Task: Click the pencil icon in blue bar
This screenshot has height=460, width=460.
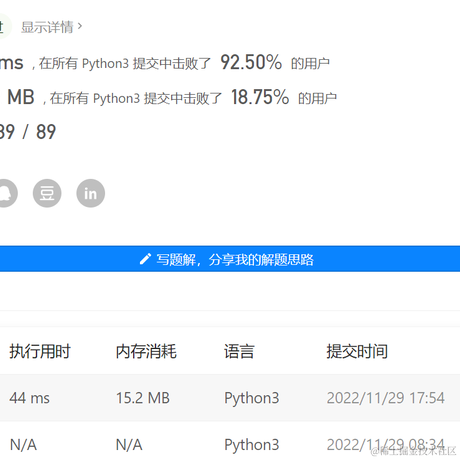Action: pos(145,259)
